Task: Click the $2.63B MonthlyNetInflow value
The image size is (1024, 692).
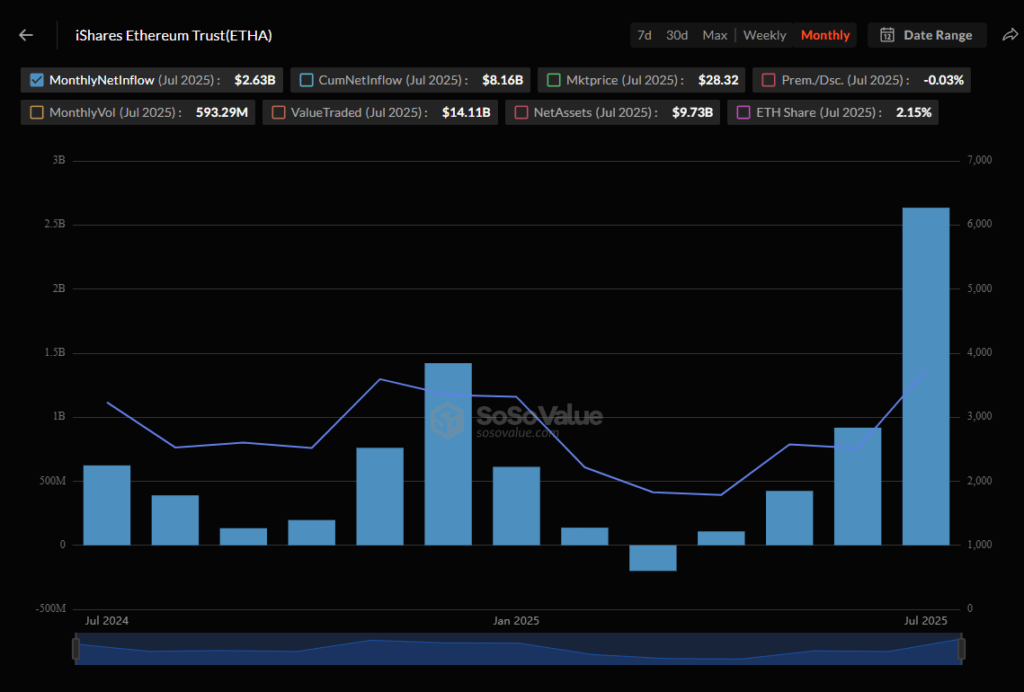Action: (x=255, y=80)
